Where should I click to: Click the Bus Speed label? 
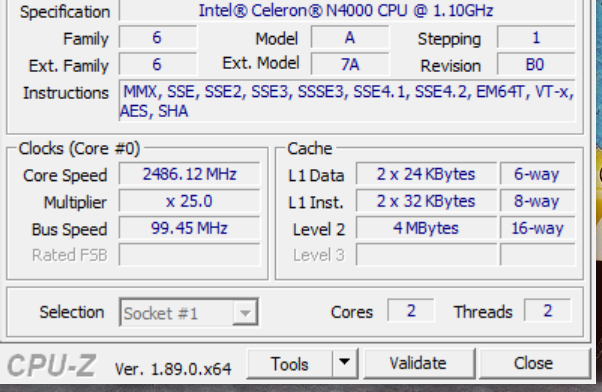coord(69,229)
